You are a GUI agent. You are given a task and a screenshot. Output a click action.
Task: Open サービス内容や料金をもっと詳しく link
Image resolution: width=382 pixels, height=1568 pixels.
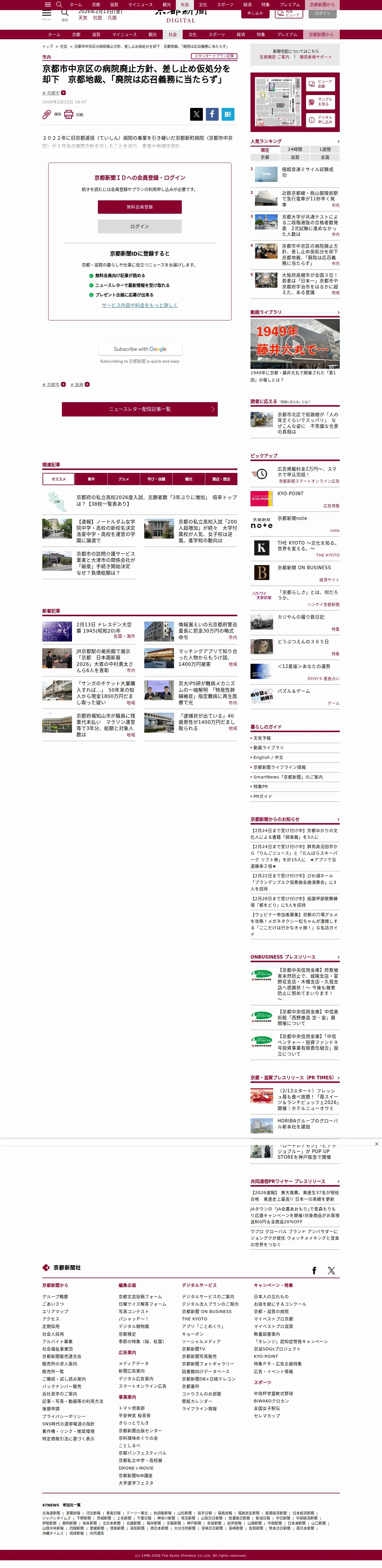tap(140, 305)
